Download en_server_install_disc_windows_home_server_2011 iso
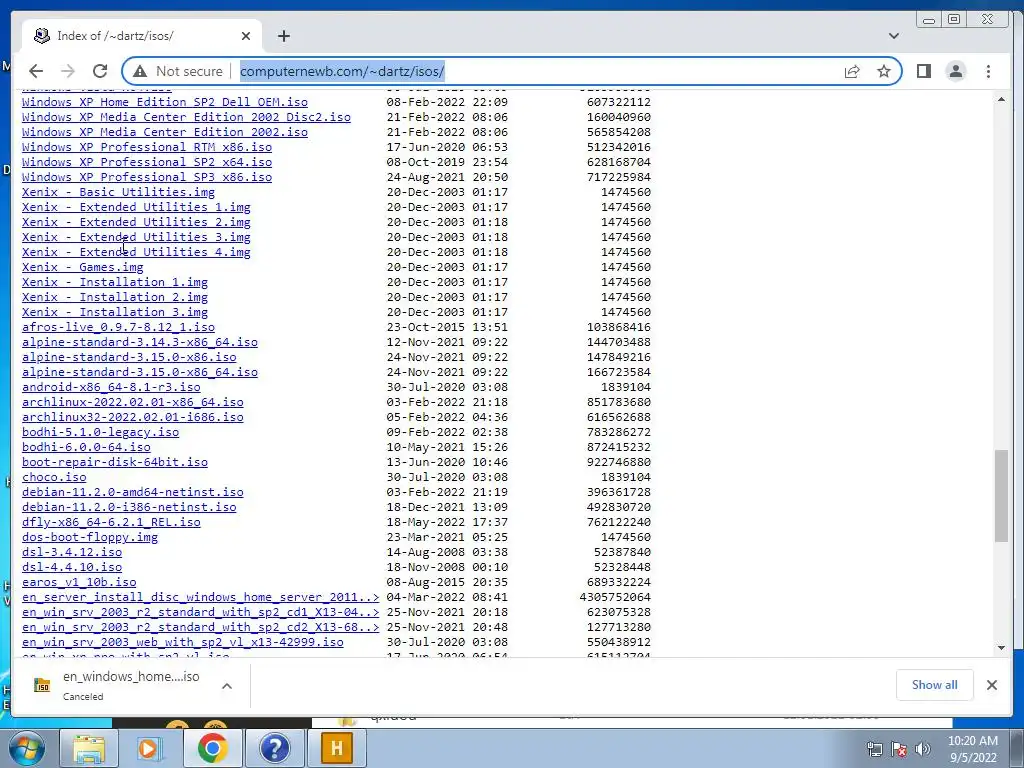1024x768 pixels. click(x=200, y=598)
